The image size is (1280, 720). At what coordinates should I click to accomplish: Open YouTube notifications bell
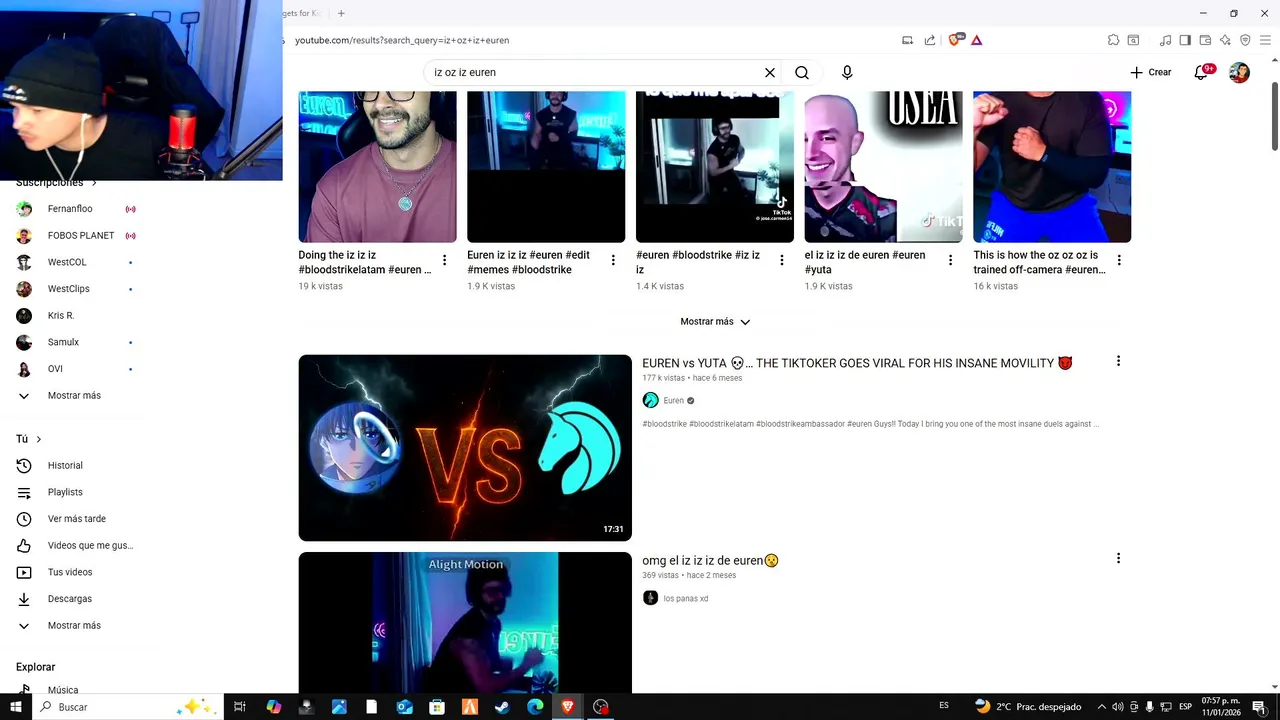(1202, 72)
